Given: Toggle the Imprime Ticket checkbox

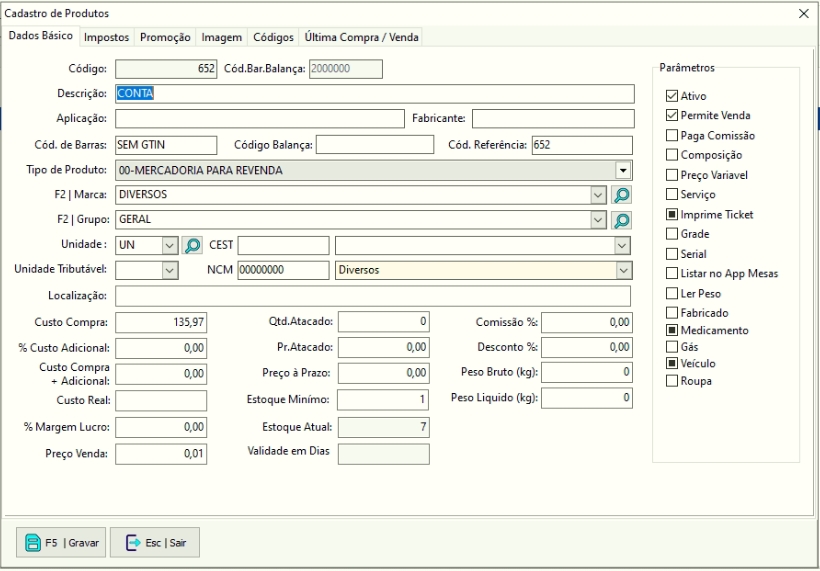Looking at the screenshot, I should pyautogui.click(x=672, y=214).
